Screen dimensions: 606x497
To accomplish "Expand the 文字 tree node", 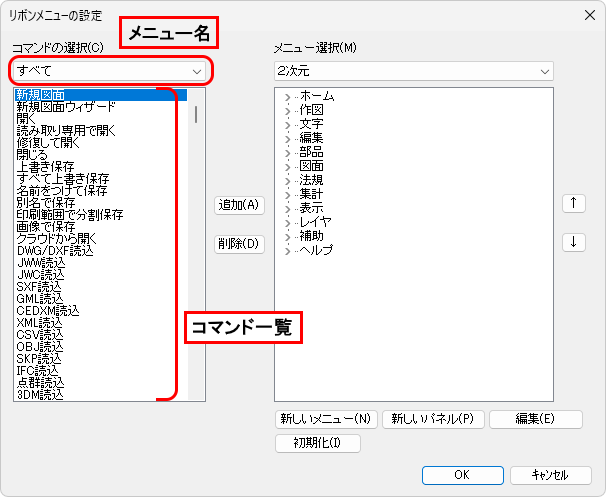I will tap(287, 125).
